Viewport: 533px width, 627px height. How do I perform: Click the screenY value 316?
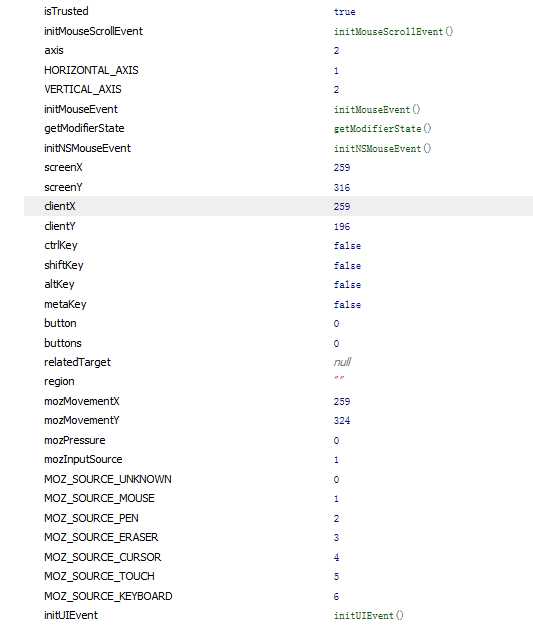(x=342, y=188)
